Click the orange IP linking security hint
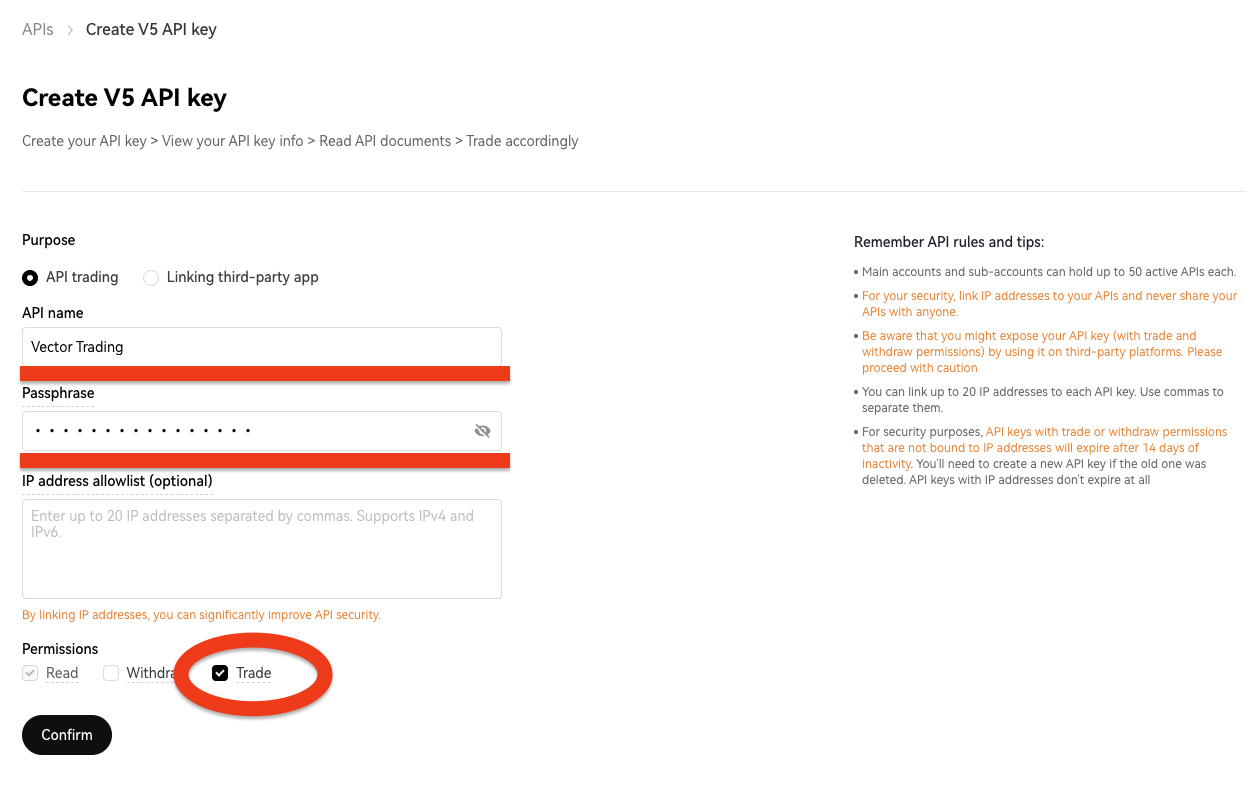 click(x=201, y=615)
